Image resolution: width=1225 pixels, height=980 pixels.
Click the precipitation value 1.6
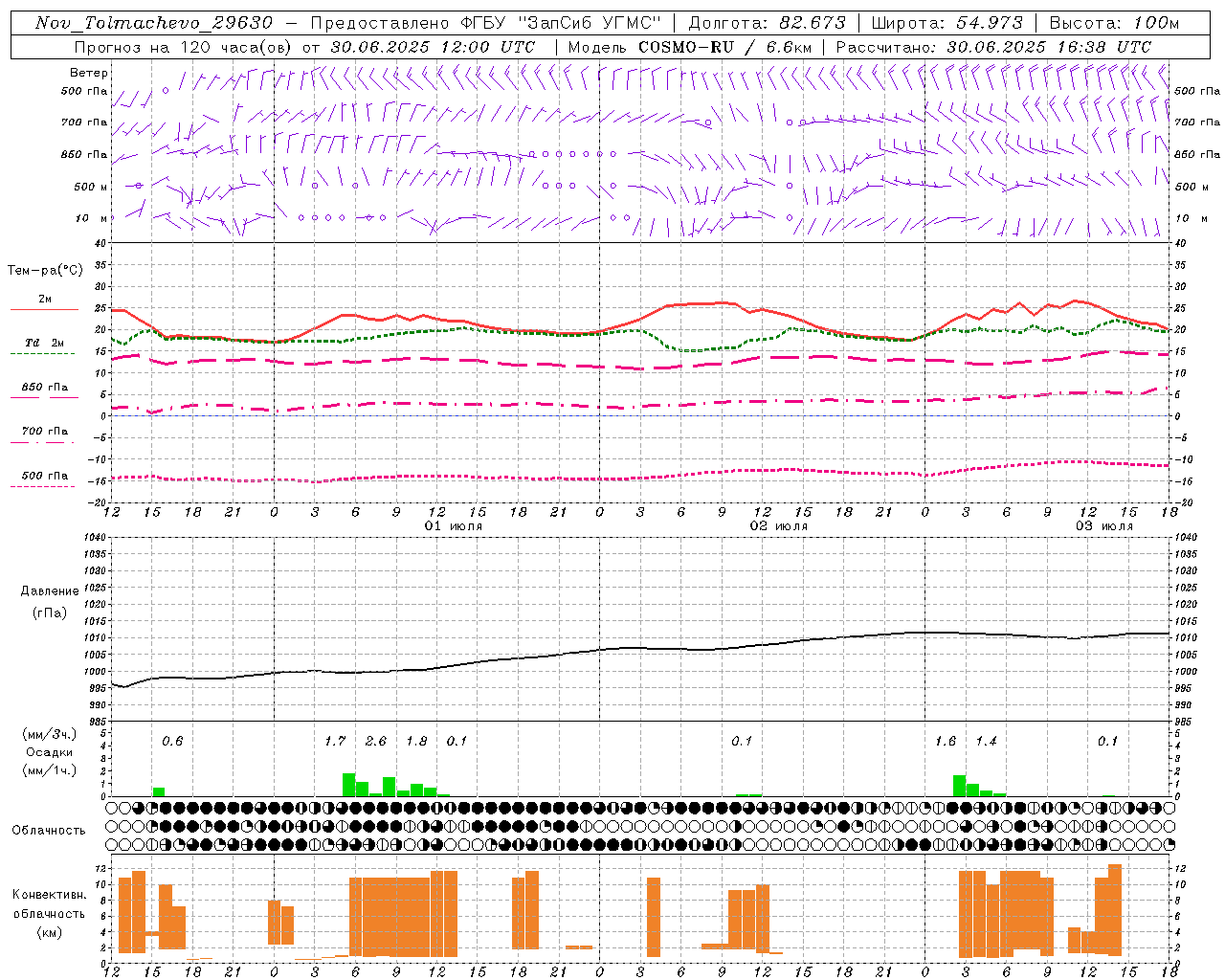tap(946, 742)
